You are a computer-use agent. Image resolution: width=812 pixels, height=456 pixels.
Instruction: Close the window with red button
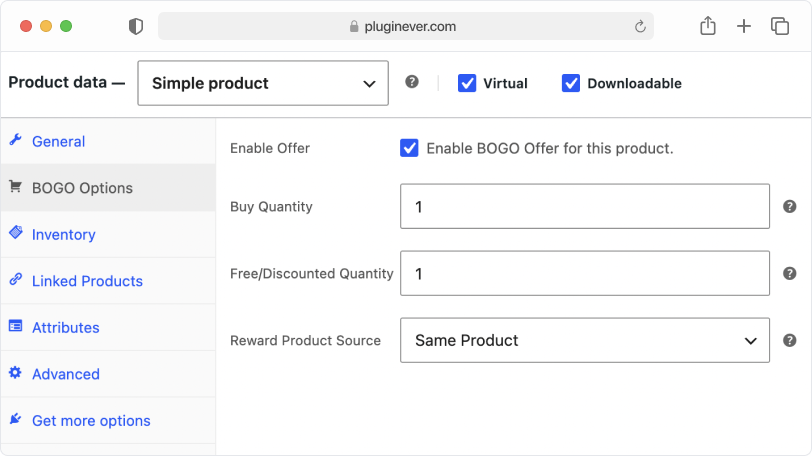click(x=26, y=26)
